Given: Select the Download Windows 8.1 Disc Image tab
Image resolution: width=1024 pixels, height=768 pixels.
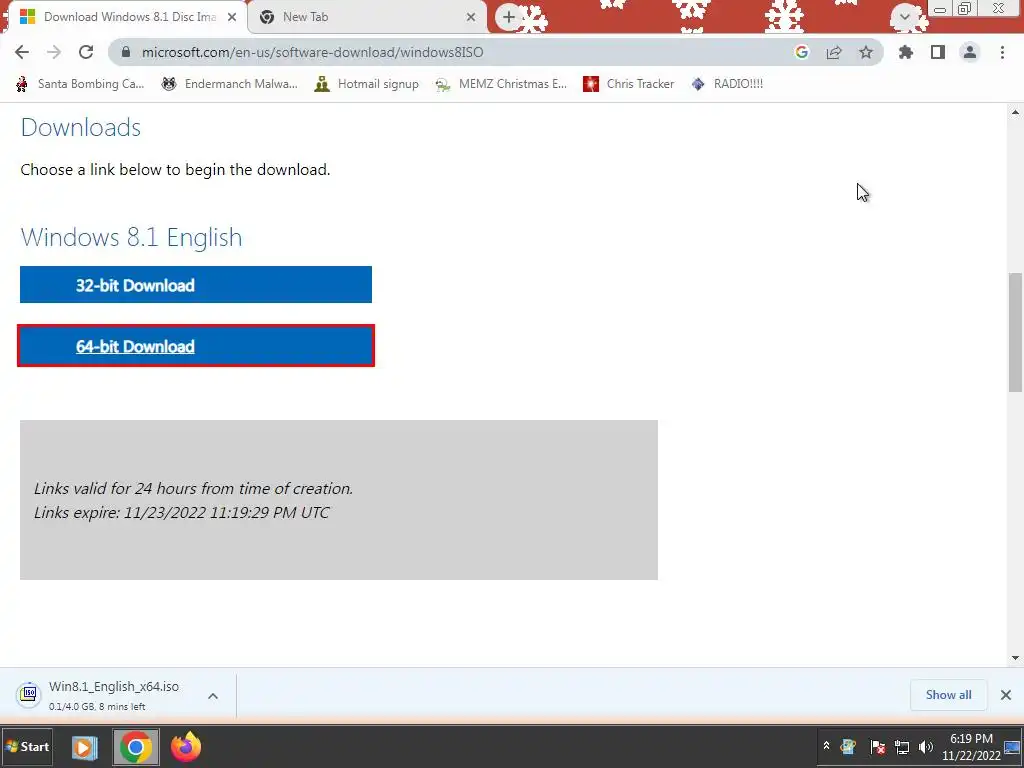Looking at the screenshot, I should pos(127,18).
